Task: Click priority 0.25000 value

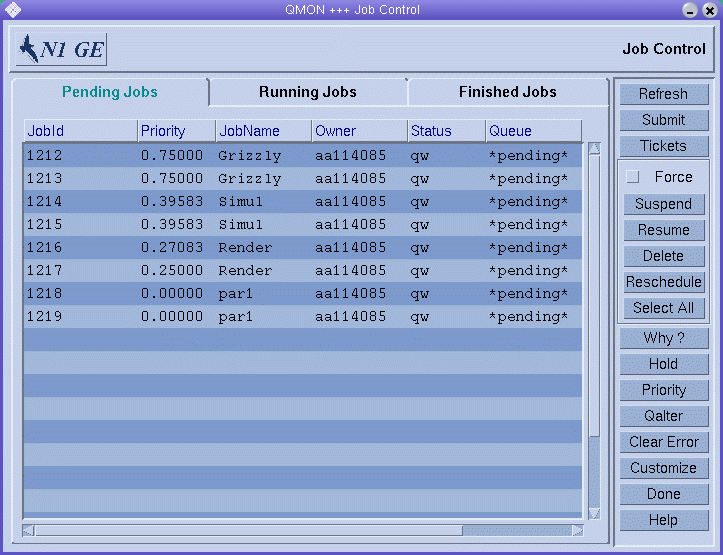Action: (172, 271)
